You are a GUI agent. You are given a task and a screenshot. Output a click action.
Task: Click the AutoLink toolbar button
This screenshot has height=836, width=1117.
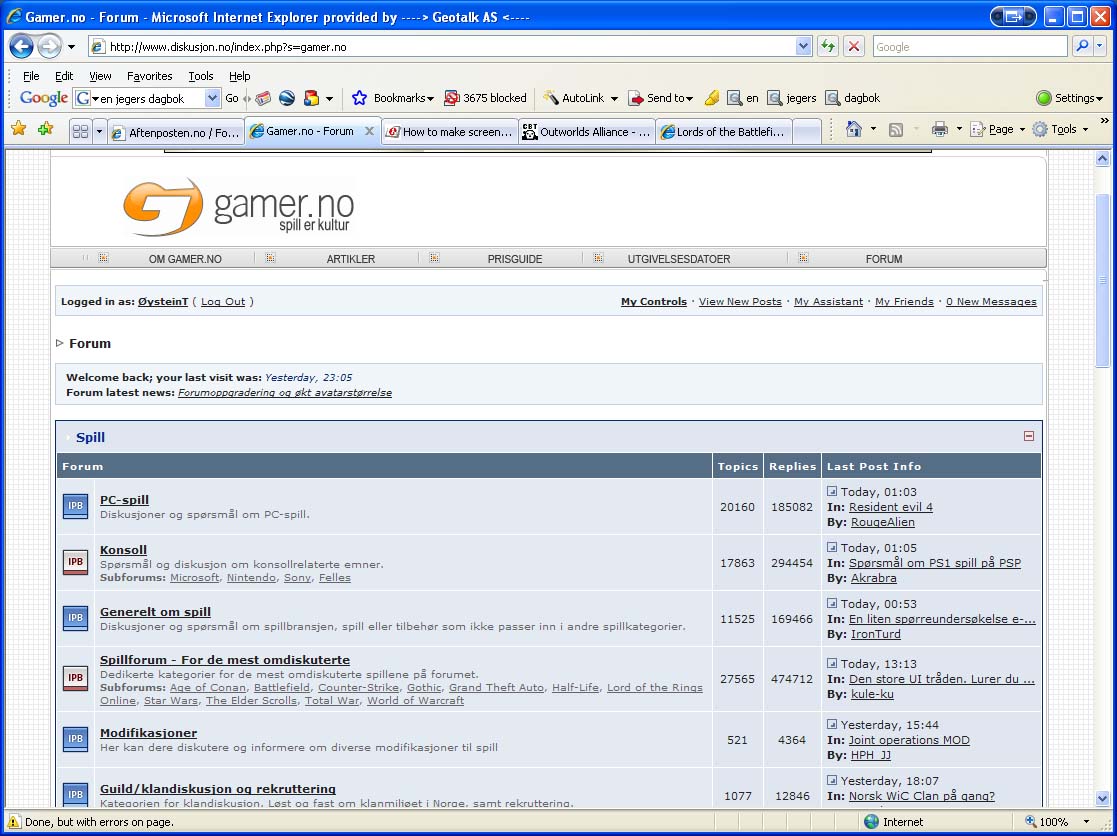pyautogui.click(x=574, y=98)
